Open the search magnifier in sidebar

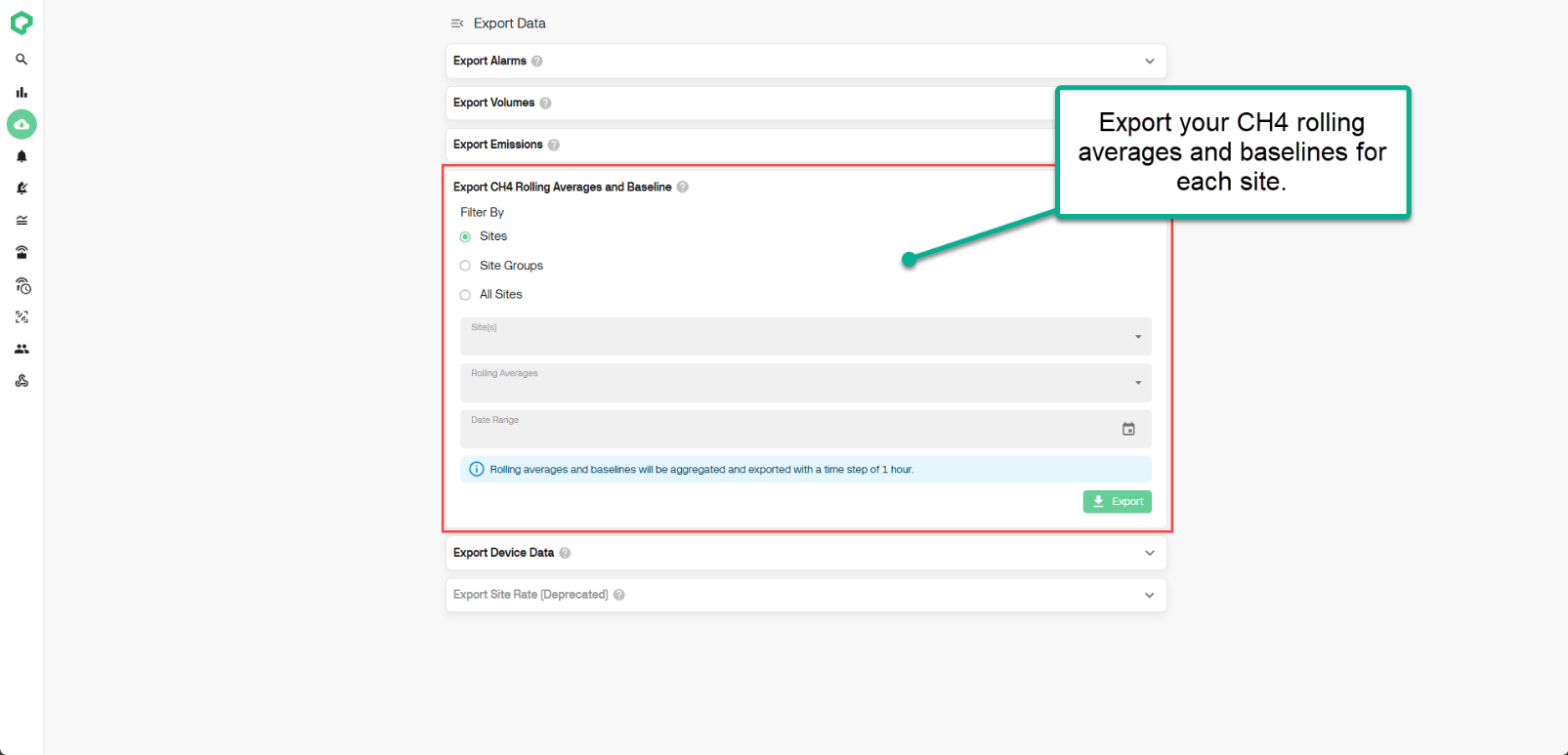pyautogui.click(x=21, y=60)
